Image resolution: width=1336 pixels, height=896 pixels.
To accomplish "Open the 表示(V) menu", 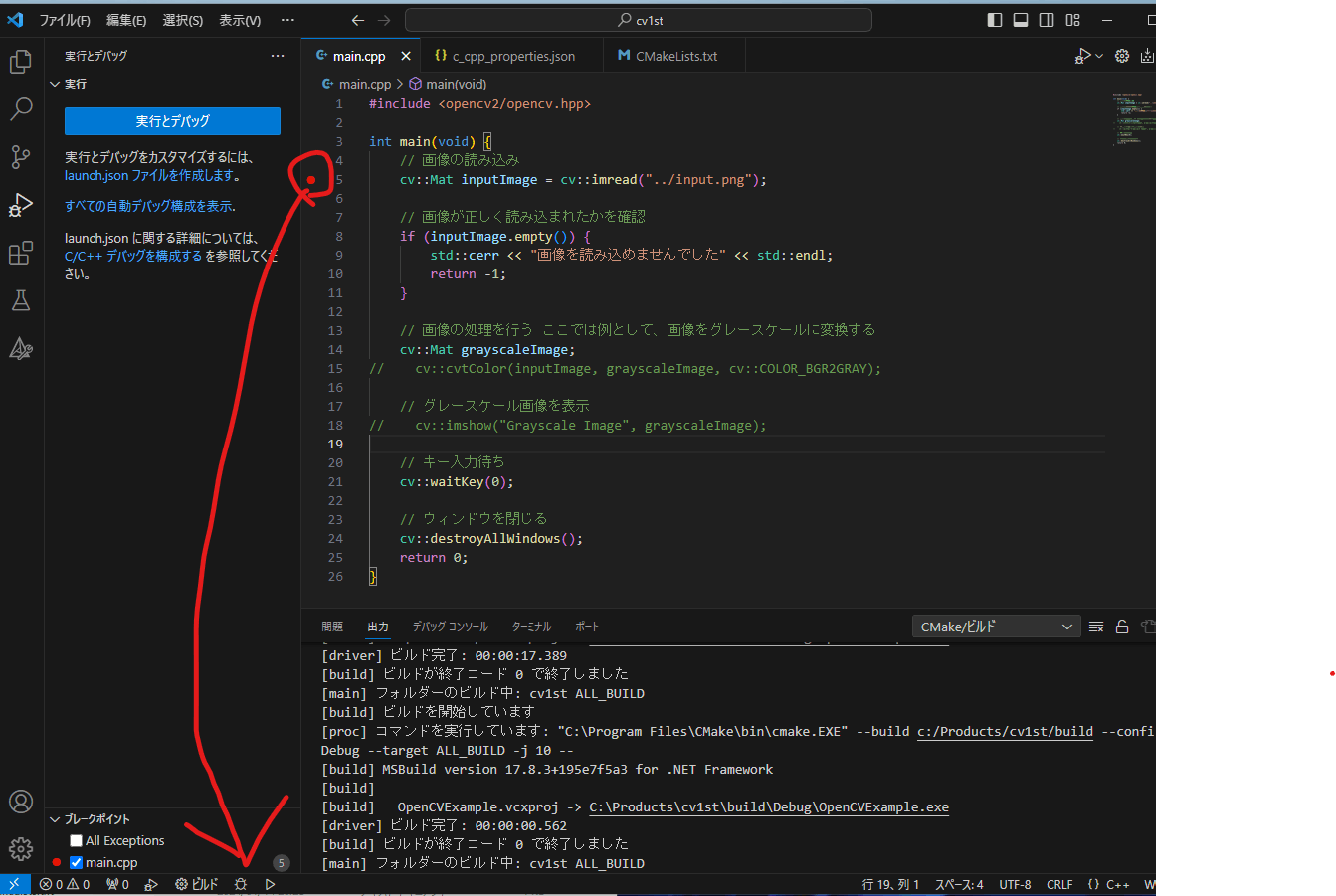I will (240, 20).
